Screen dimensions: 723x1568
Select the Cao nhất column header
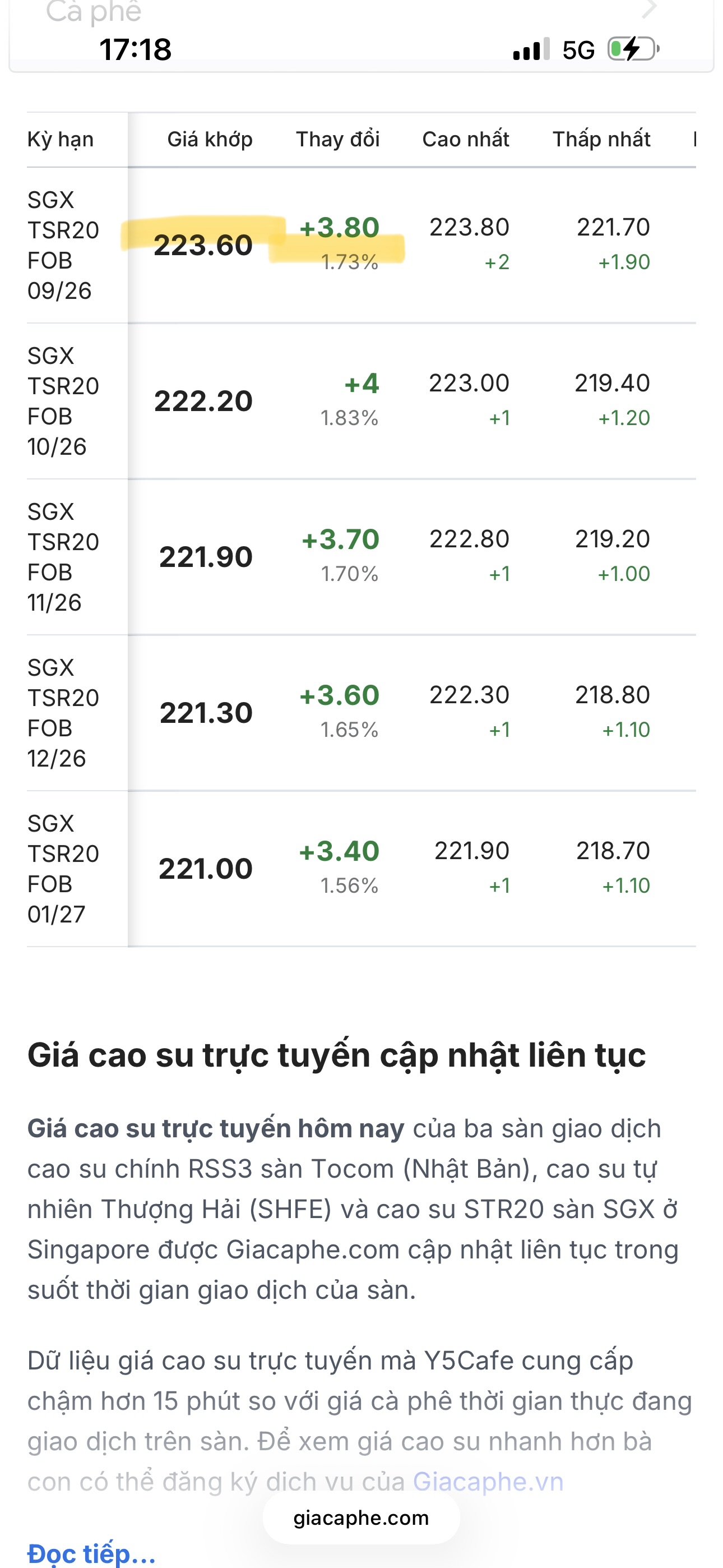point(466,140)
